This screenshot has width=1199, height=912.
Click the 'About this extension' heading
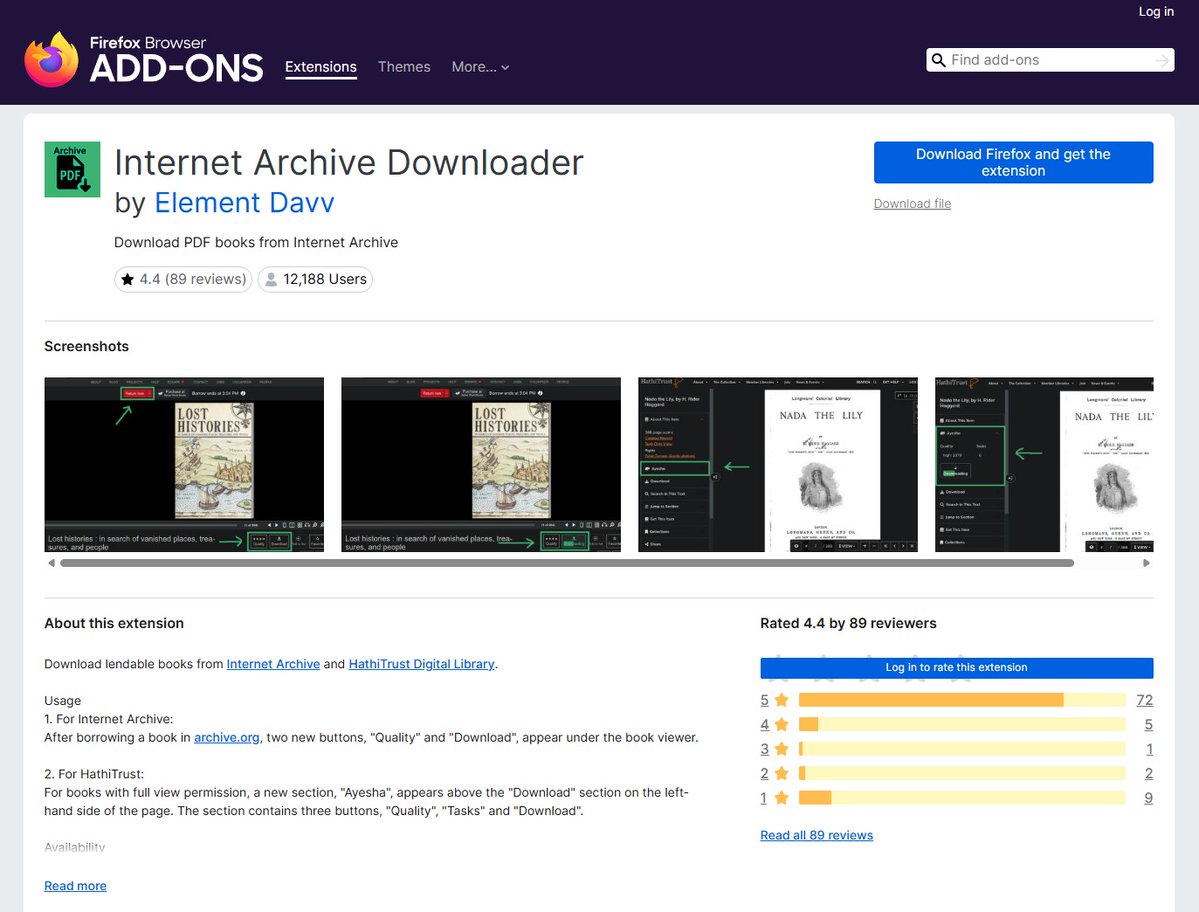[x=114, y=623]
